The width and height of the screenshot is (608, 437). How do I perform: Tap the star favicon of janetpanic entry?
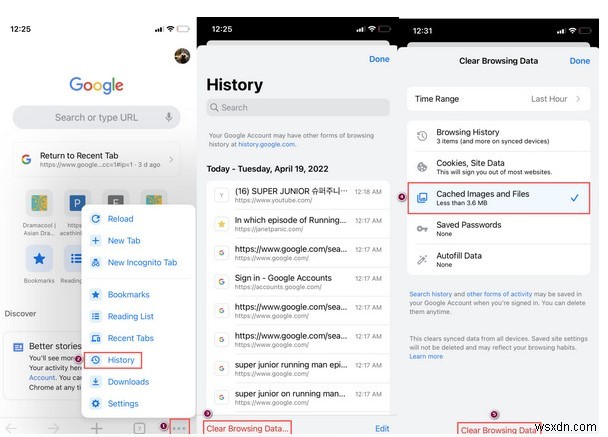221,224
